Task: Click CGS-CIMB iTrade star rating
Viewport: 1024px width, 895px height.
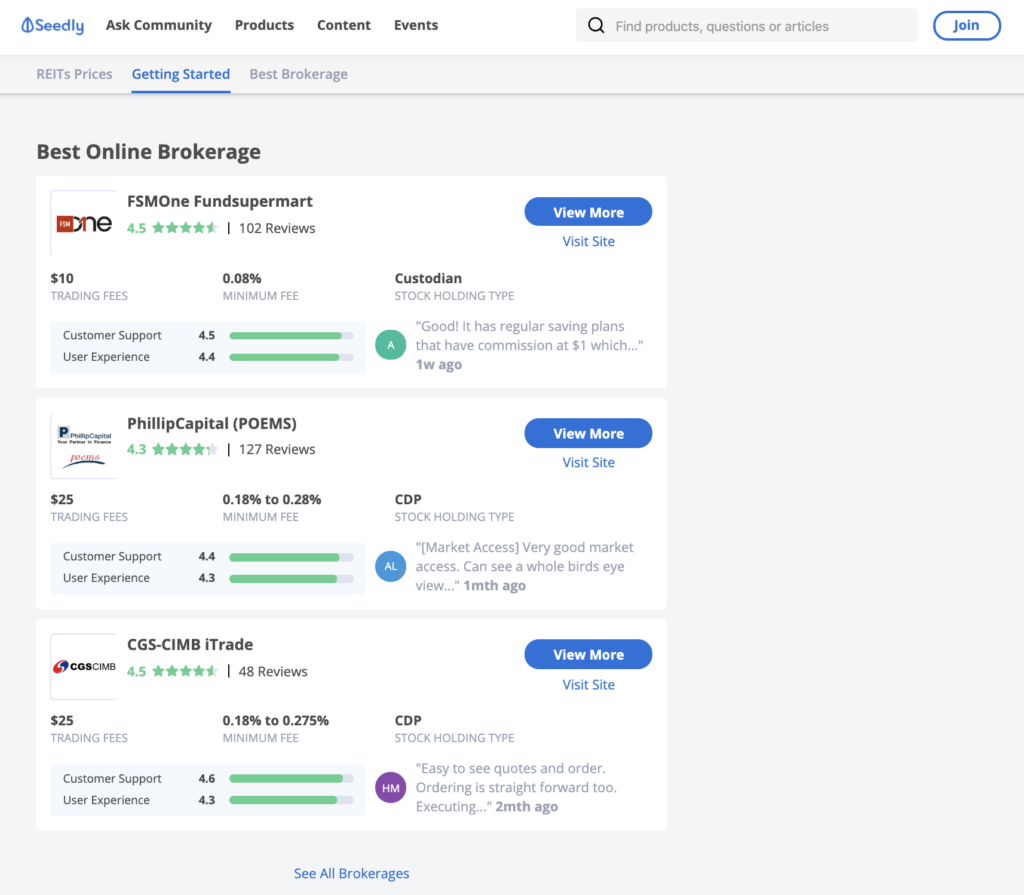Action: pyautogui.click(x=185, y=671)
